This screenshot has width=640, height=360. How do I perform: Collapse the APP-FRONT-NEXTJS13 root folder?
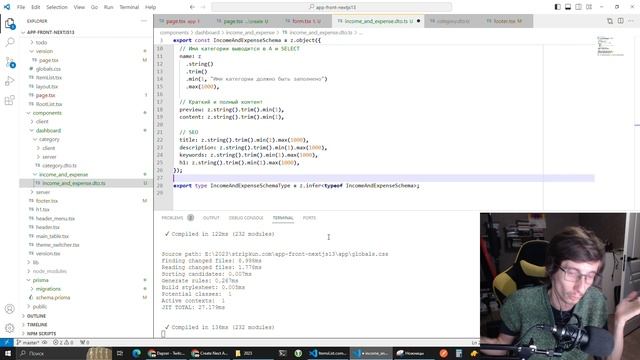click(86, 32)
